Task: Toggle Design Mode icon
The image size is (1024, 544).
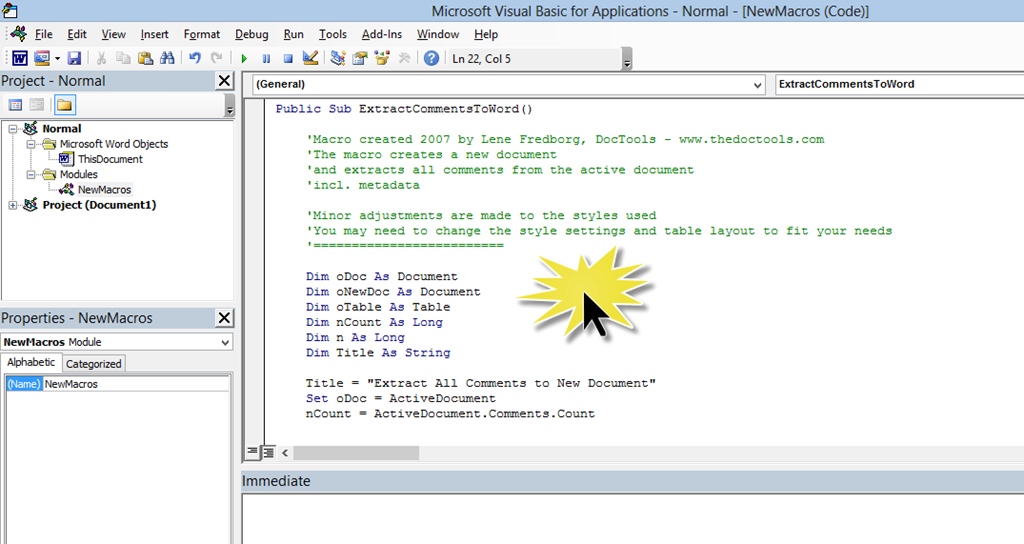Action: [x=311, y=58]
